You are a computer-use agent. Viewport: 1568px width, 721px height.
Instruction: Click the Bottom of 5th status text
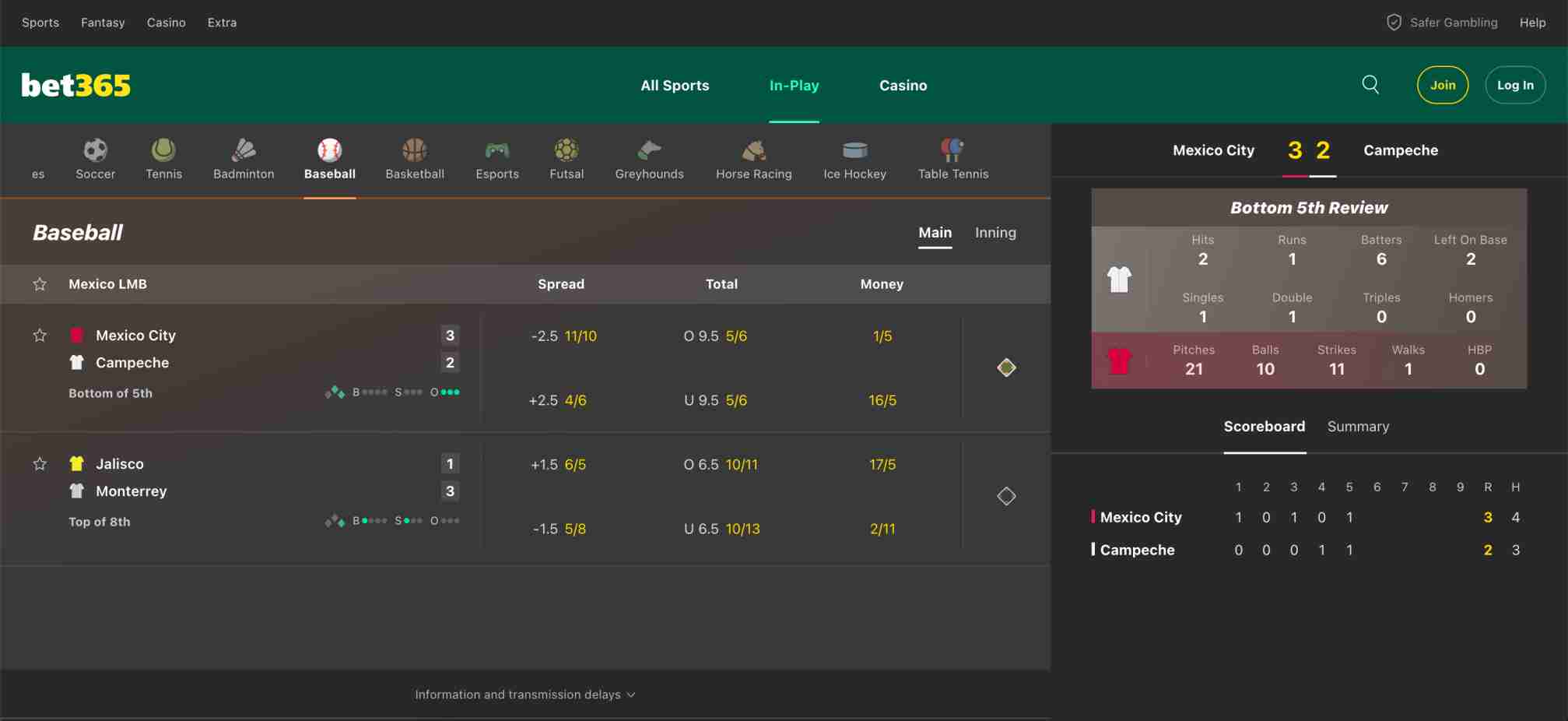[x=110, y=393]
